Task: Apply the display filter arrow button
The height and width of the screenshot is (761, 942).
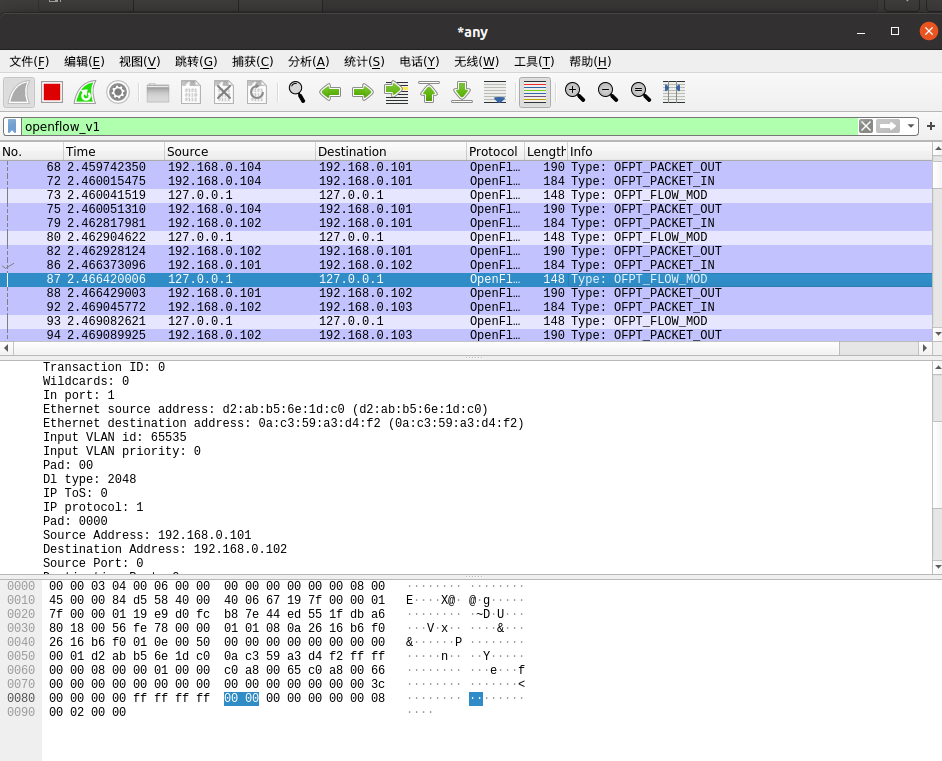Action: click(x=888, y=126)
